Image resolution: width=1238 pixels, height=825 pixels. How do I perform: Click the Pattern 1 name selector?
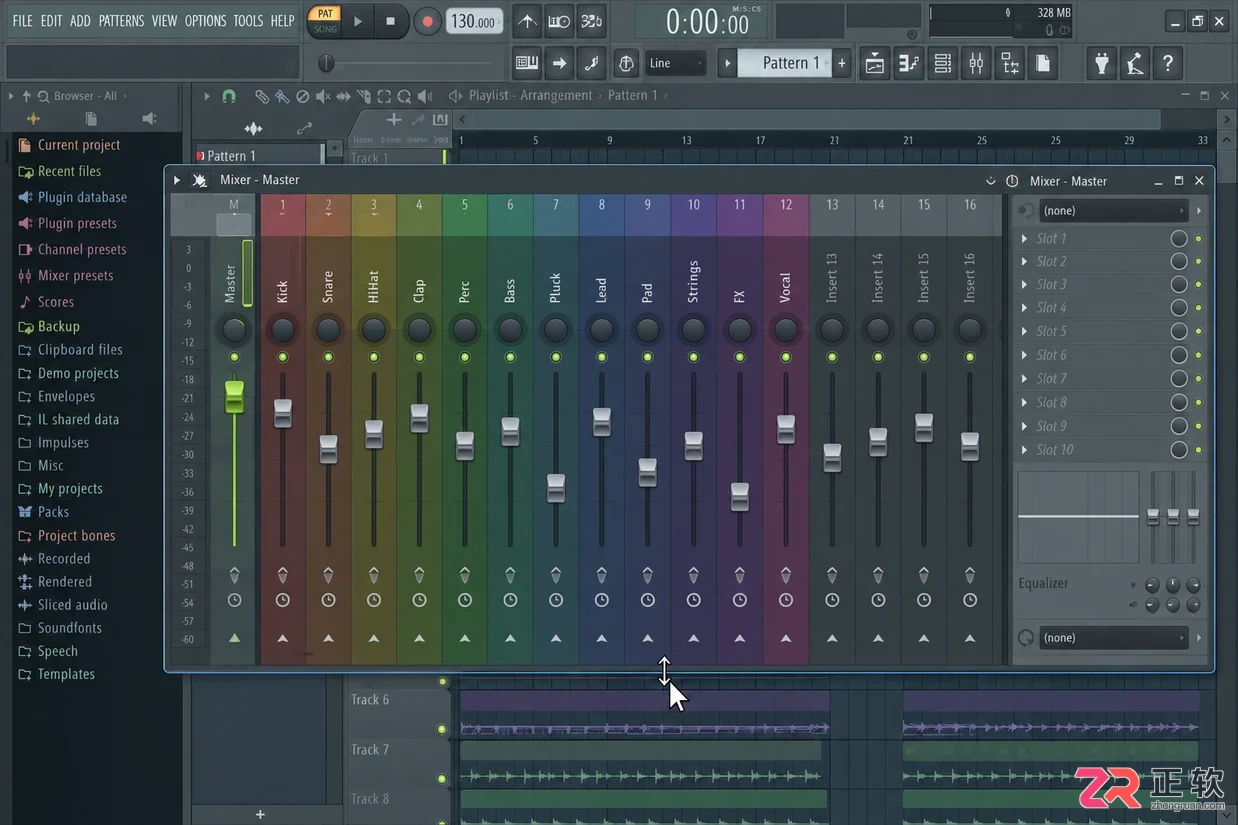click(785, 63)
